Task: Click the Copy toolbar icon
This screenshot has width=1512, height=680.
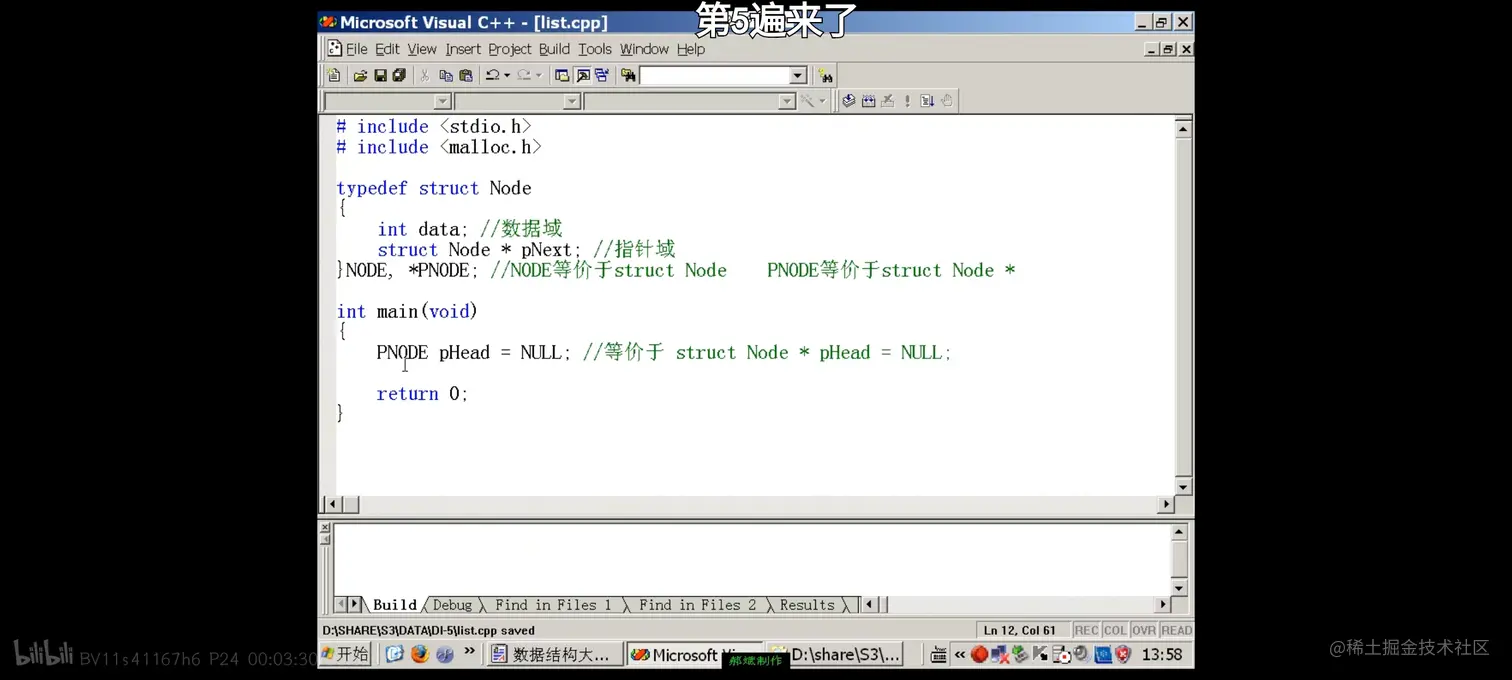Action: point(446,75)
